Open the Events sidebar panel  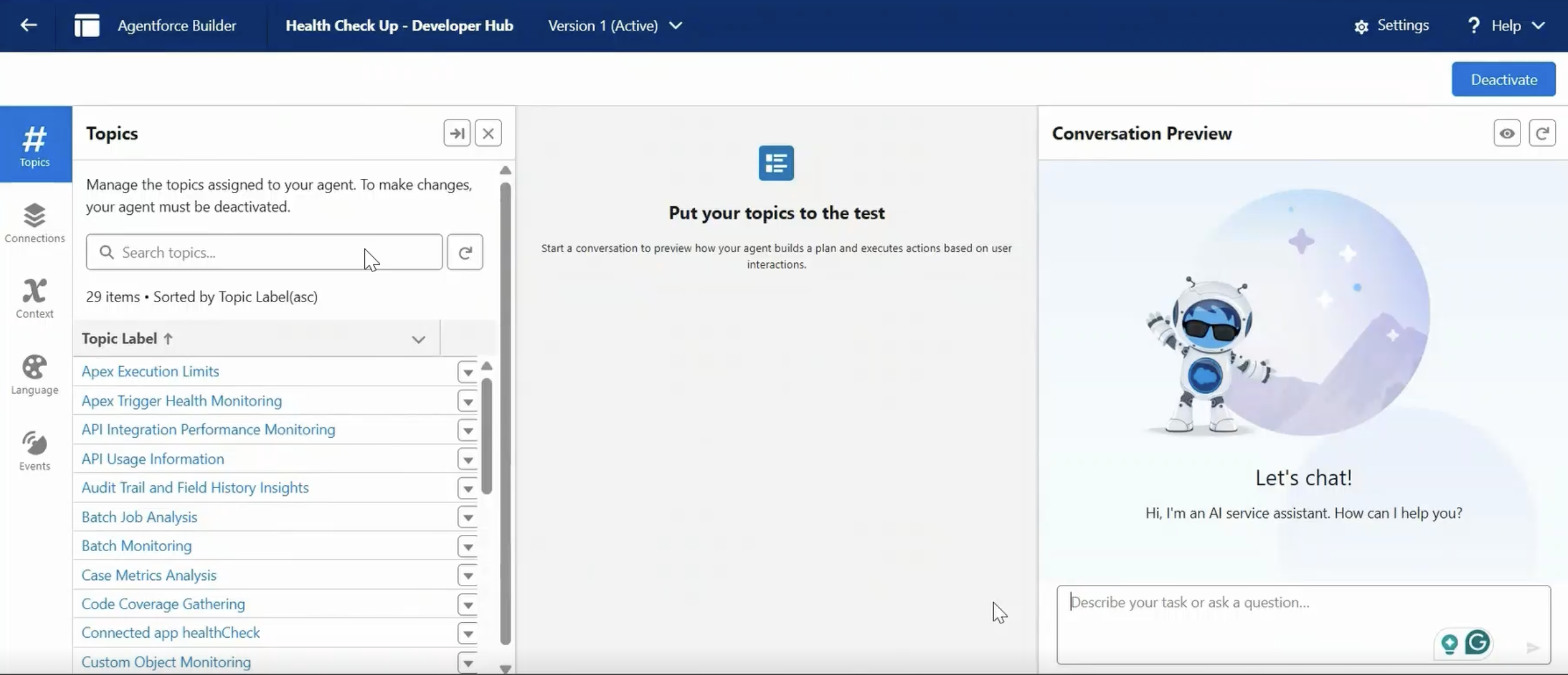[35, 450]
